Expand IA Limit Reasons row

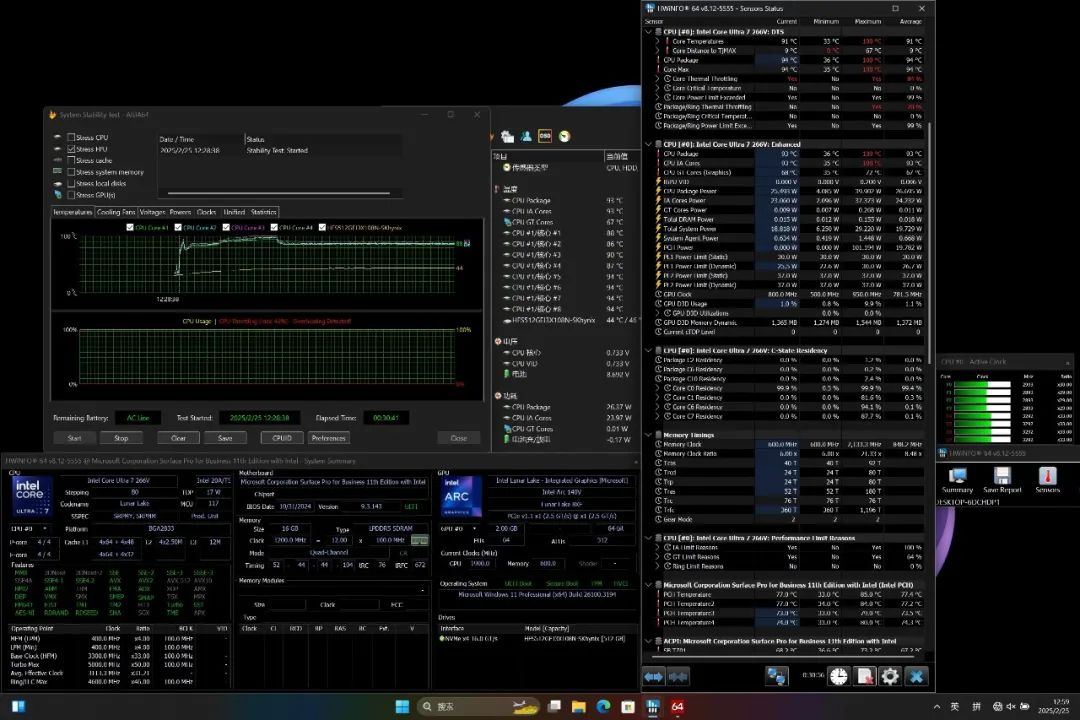coord(658,547)
